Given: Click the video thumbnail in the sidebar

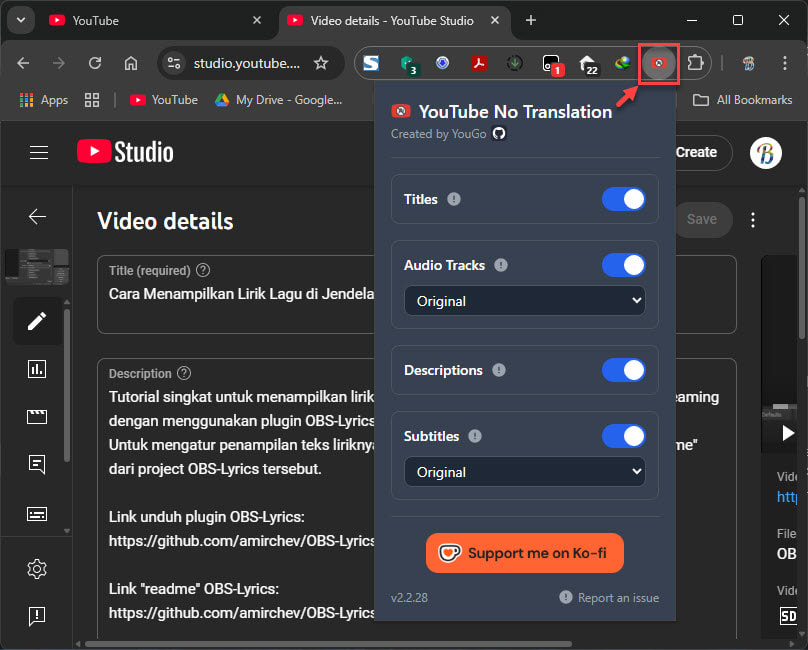Looking at the screenshot, I should coord(37,266).
